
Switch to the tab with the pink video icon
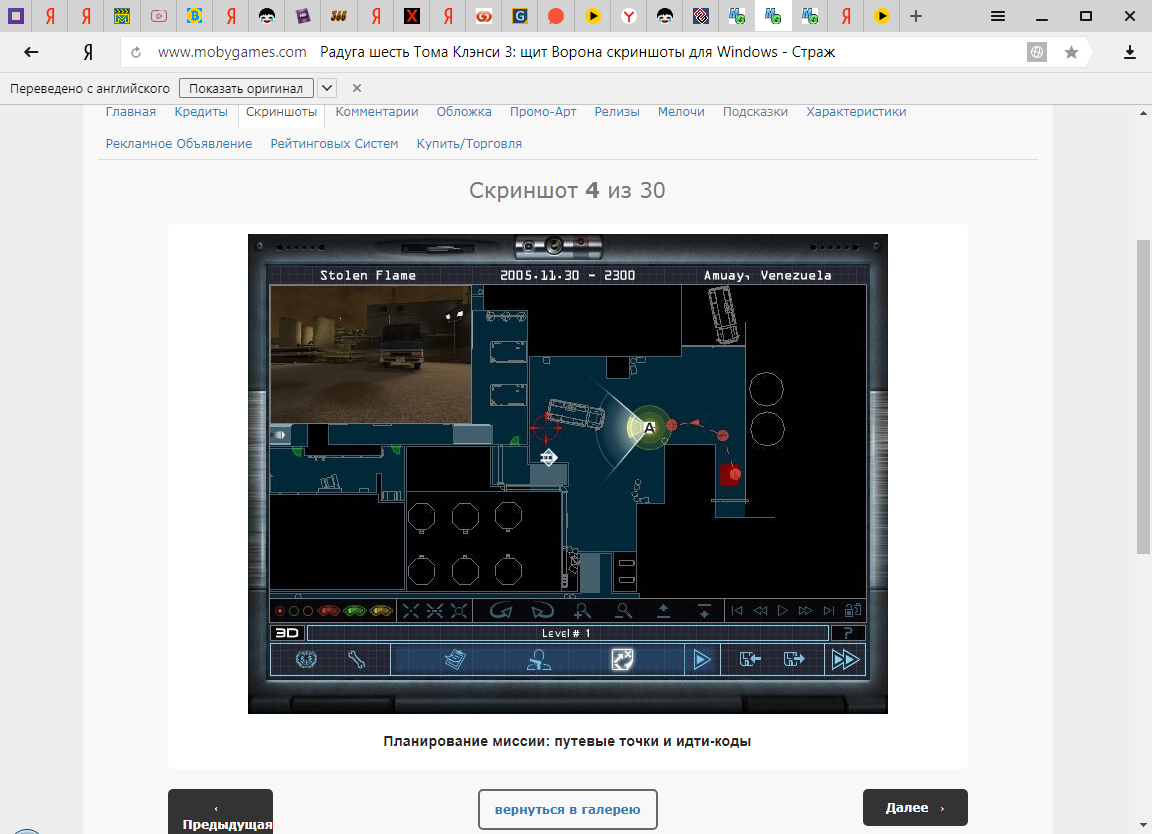point(159,15)
